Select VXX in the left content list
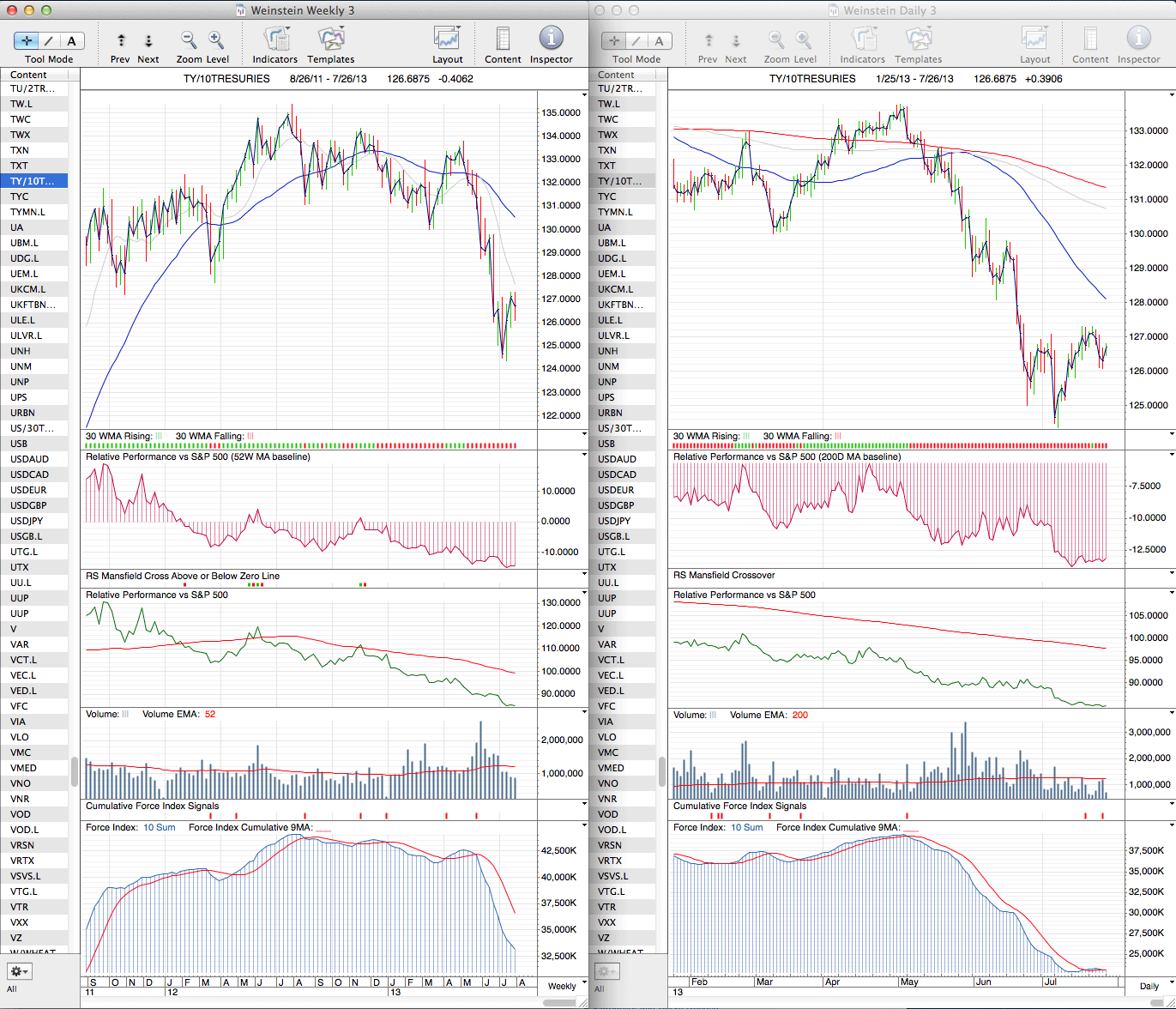This screenshot has height=1009, width=1176. point(20,922)
